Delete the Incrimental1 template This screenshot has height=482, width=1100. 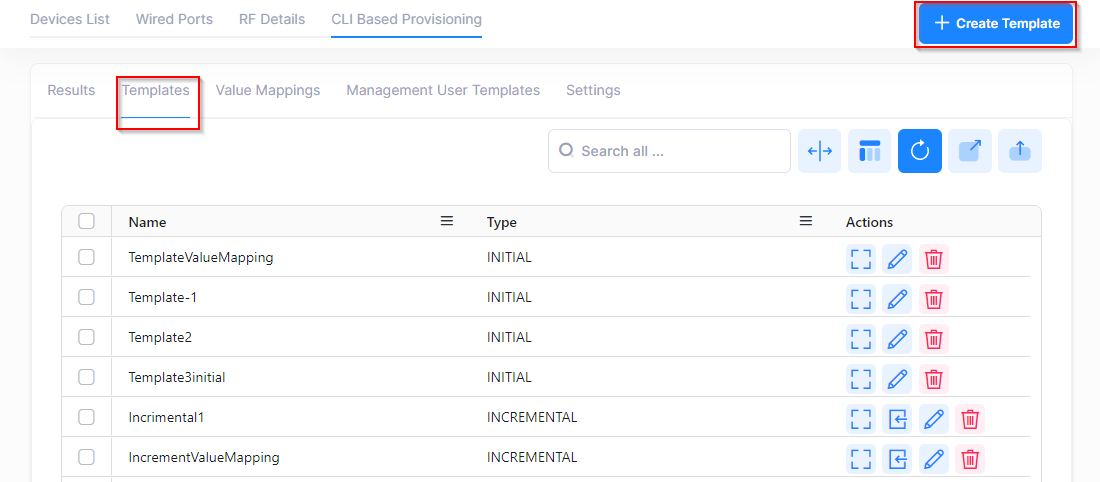(970, 420)
